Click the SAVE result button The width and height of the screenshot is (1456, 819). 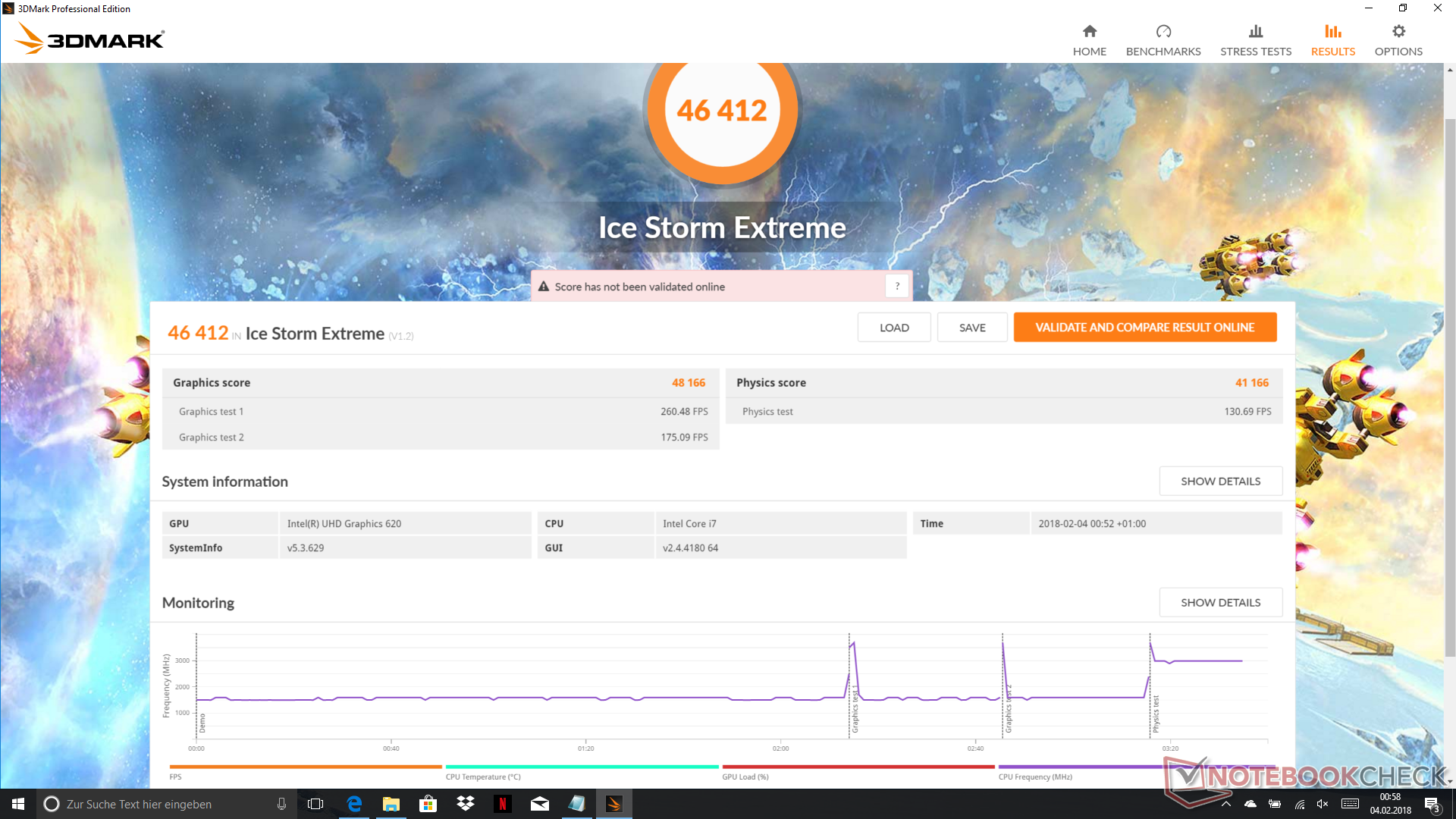972,328
